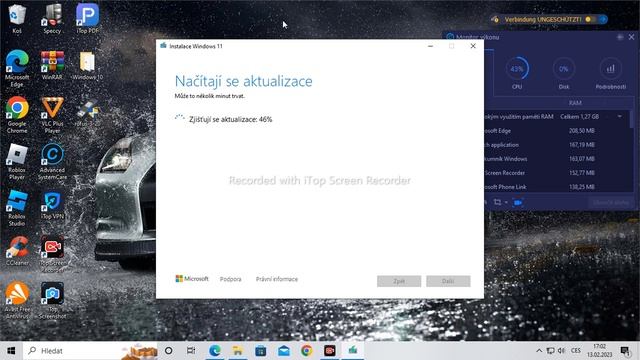Open Google Chrome from the taskbar
Viewport: 640px width, 360px height.
pos(307,351)
